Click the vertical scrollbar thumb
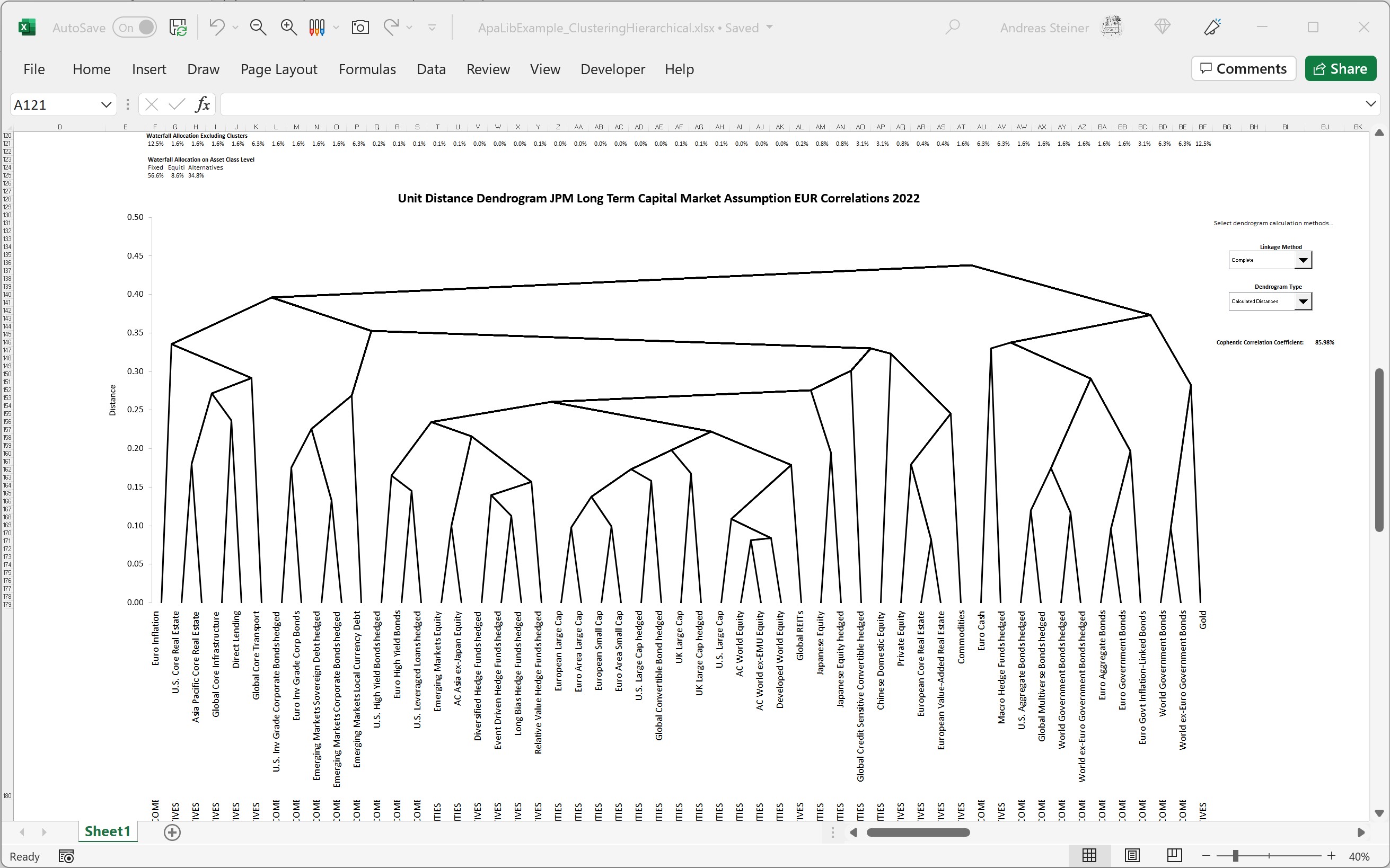This screenshot has width=1390, height=868. click(x=1379, y=449)
